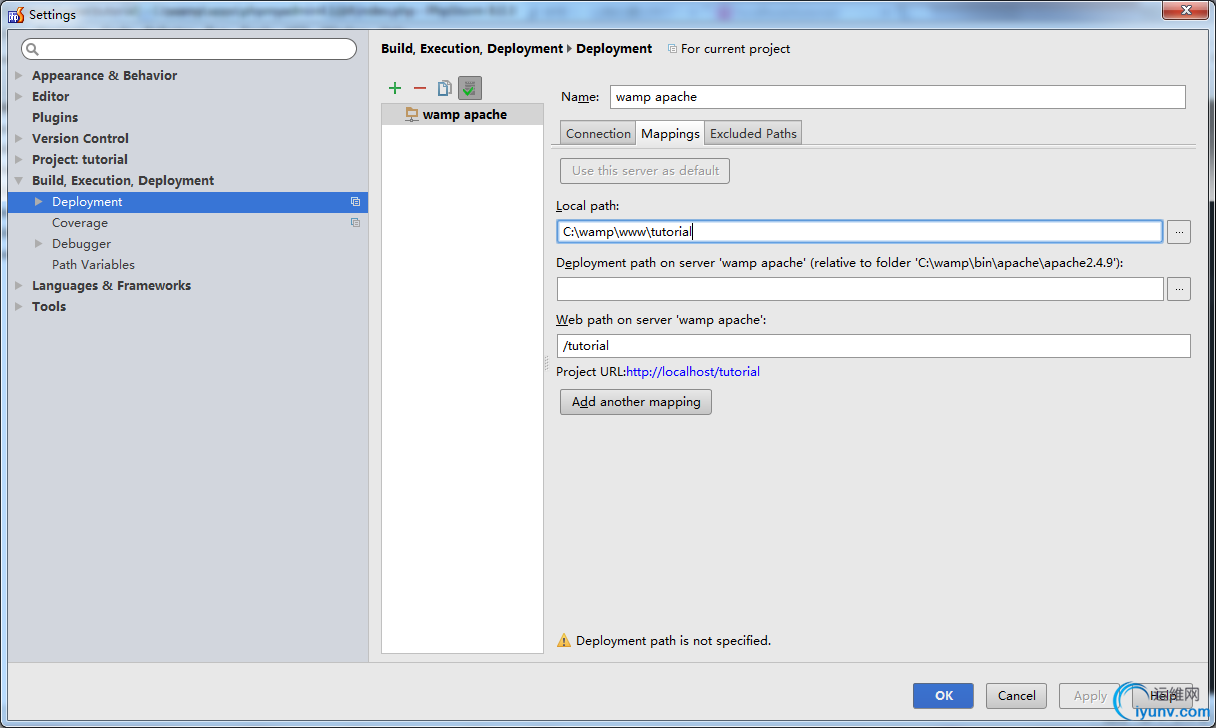Confirm settings with OK button
Image resolution: width=1216 pixels, height=728 pixels.
click(944, 696)
